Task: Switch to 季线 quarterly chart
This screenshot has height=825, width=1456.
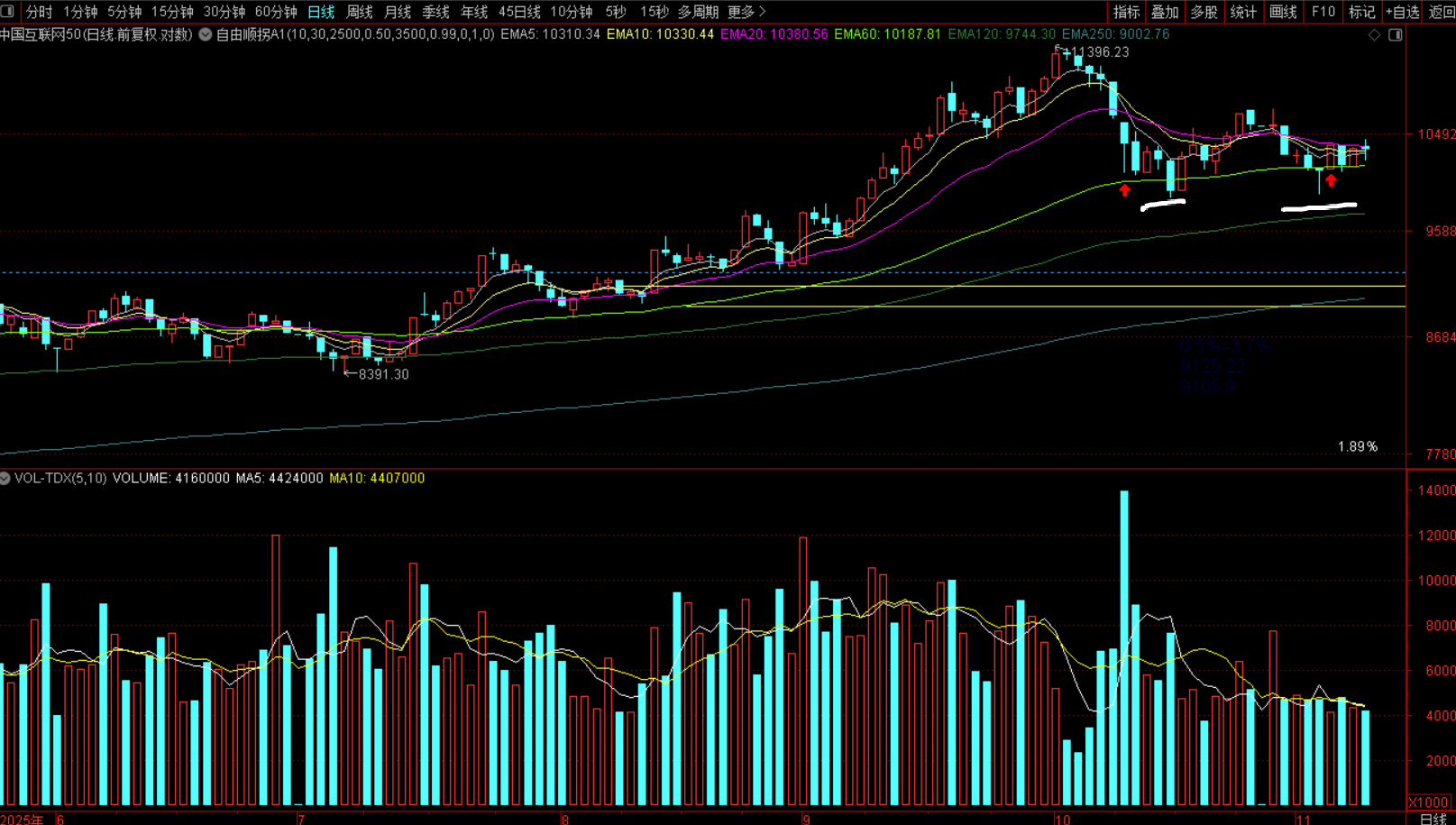Action: click(435, 12)
